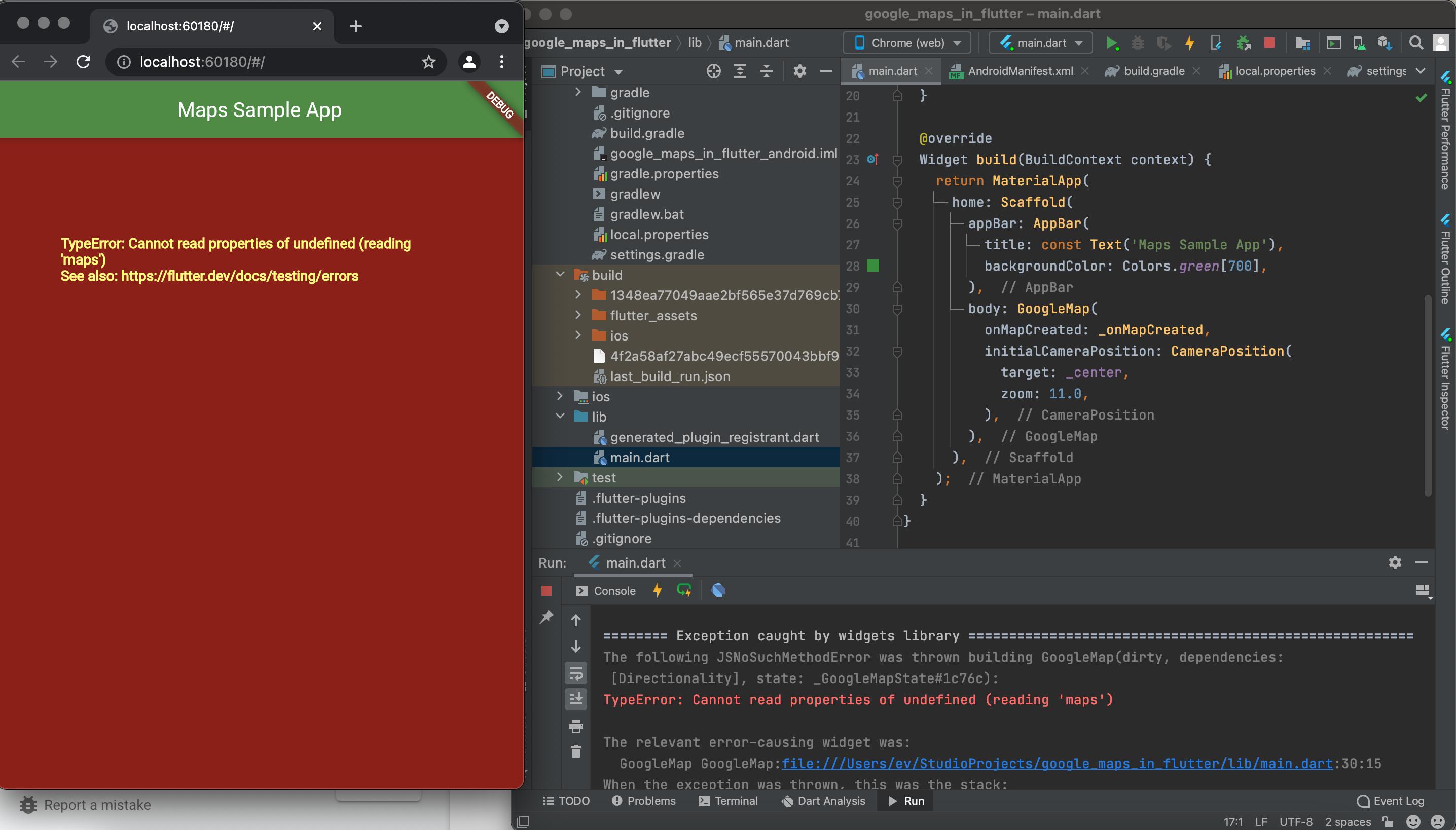Toggle Flutter Performance side panel
The width and height of the screenshot is (1456, 830).
pyautogui.click(x=1445, y=131)
